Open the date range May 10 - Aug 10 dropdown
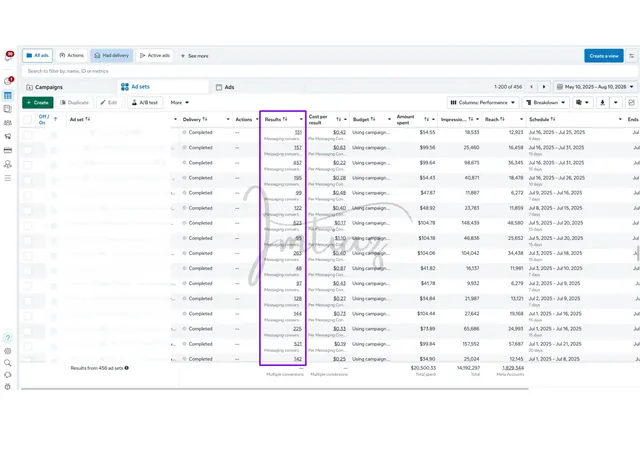 [595, 87]
